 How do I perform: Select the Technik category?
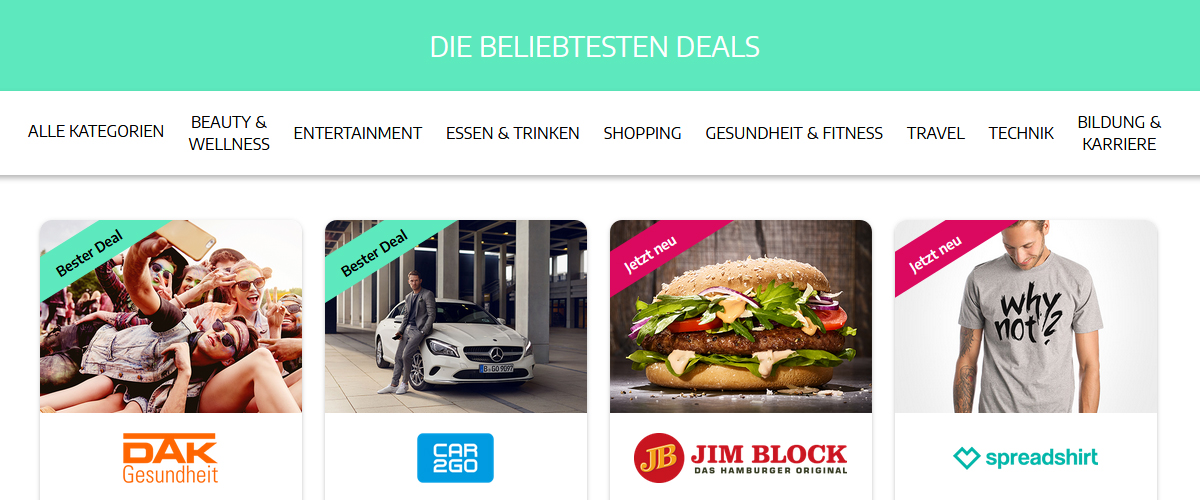[1021, 133]
